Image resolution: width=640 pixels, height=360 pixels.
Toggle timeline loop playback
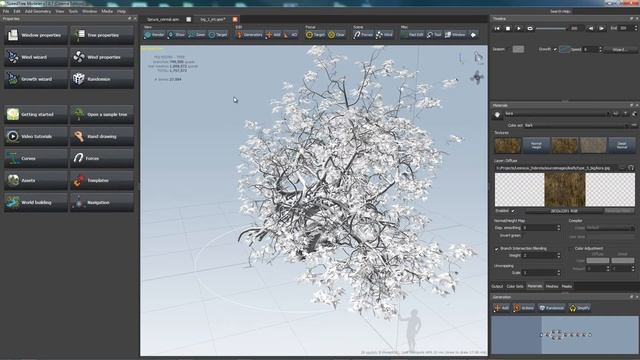(x=530, y=29)
